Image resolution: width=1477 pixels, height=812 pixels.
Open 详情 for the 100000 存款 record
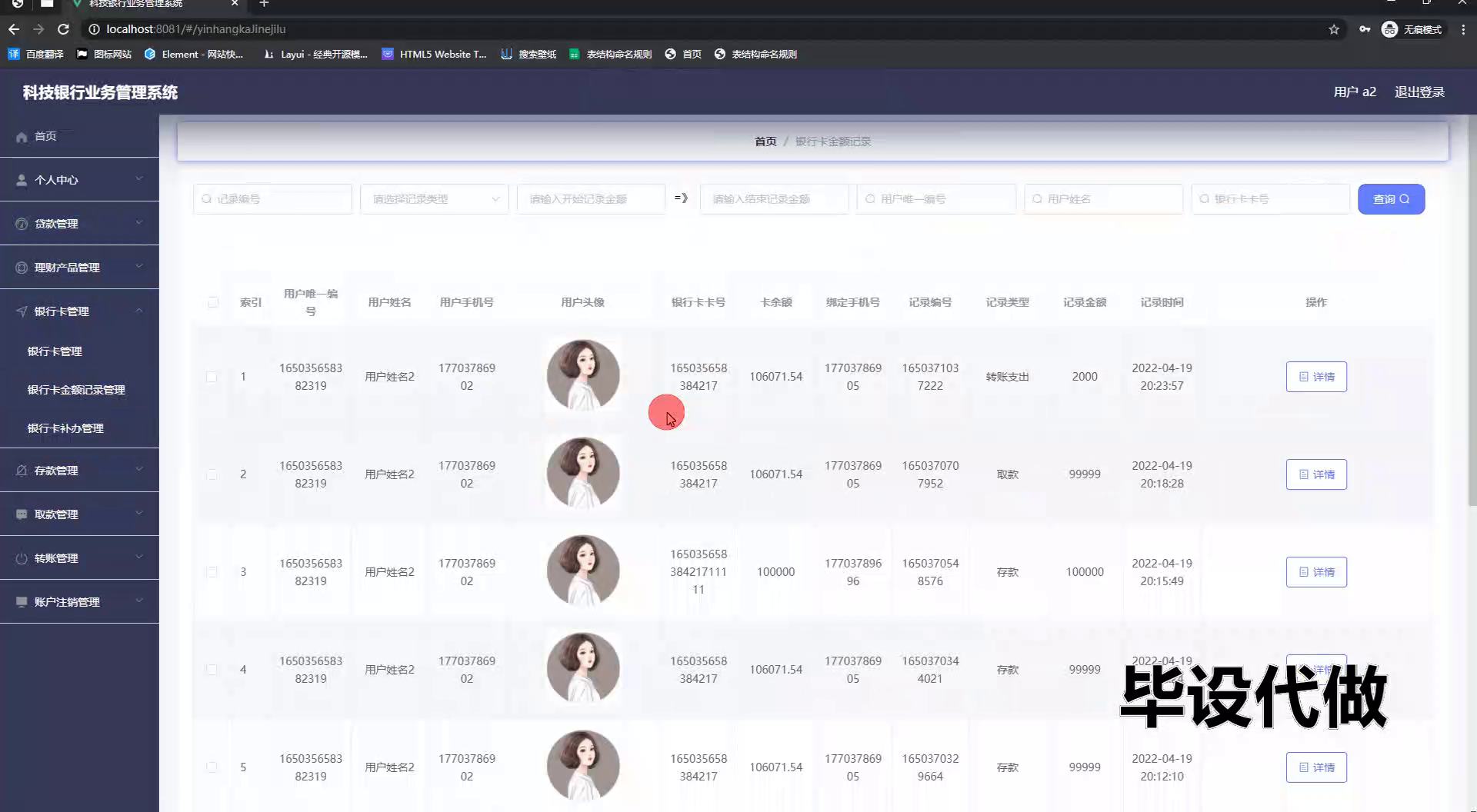pyautogui.click(x=1316, y=572)
